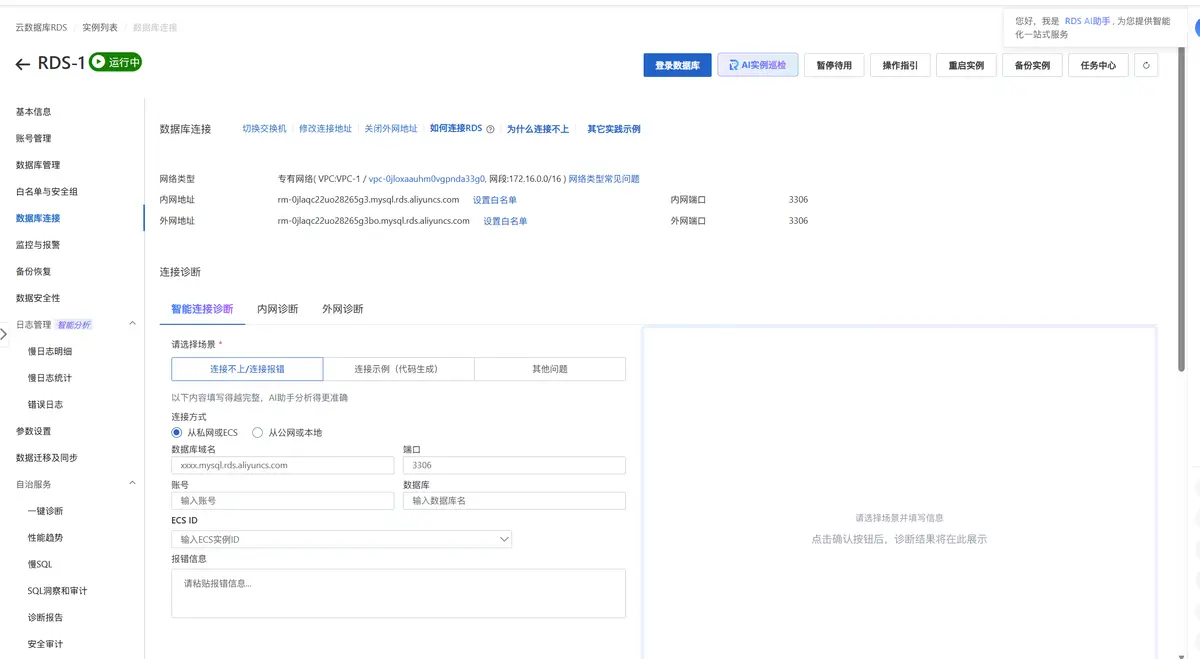Screen dimensions: 1200x659
Task: Open 诊断报告 in the sidebar
Action: pyautogui.click(x=45, y=617)
